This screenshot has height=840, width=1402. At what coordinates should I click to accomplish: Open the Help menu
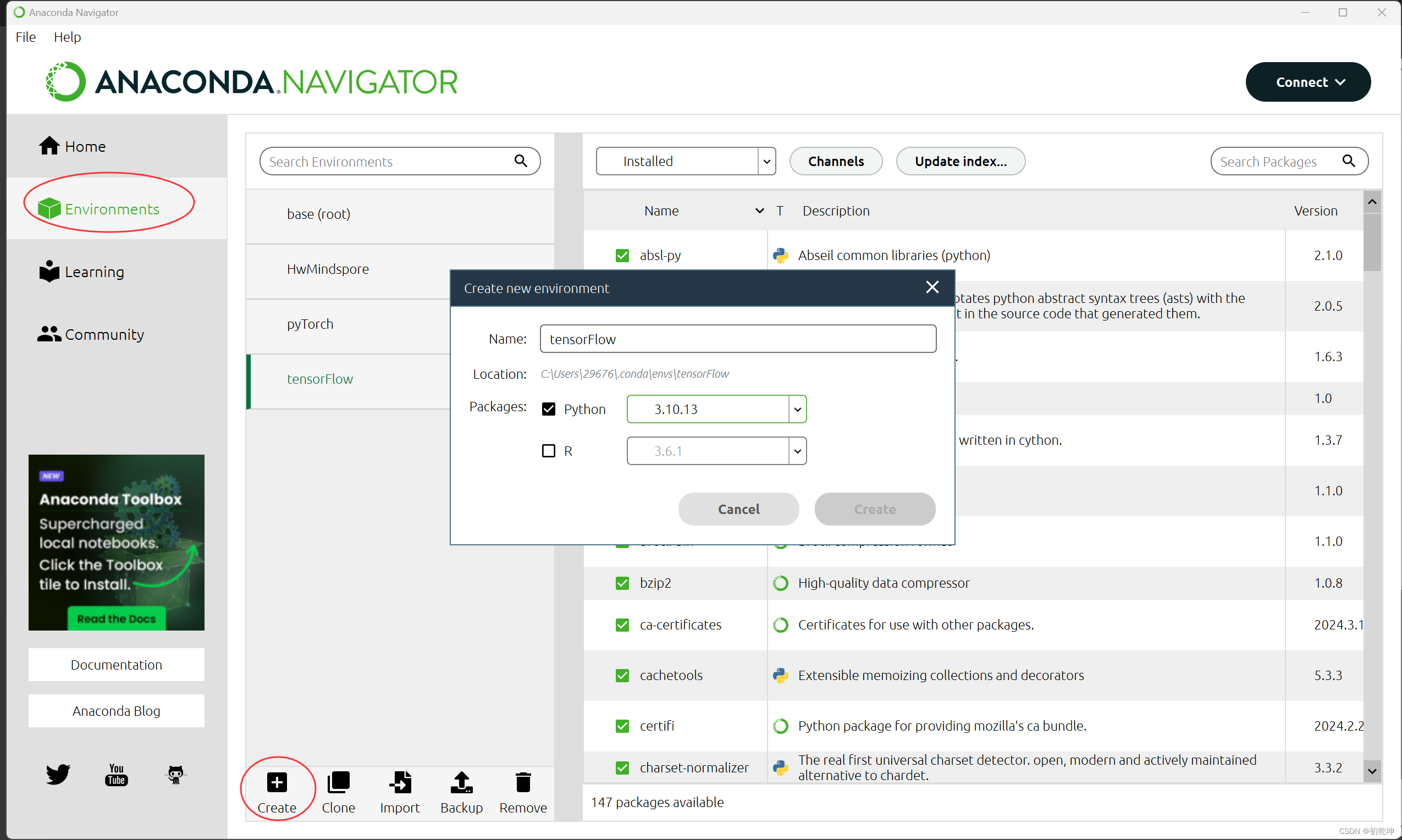(x=67, y=37)
